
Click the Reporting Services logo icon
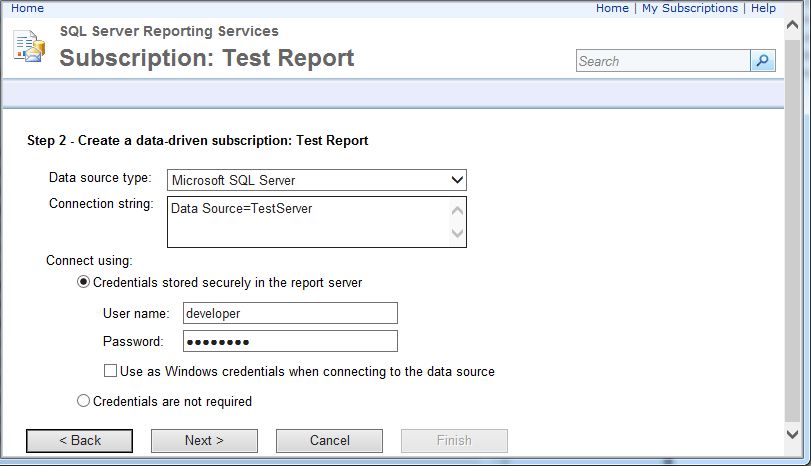pyautogui.click(x=29, y=47)
